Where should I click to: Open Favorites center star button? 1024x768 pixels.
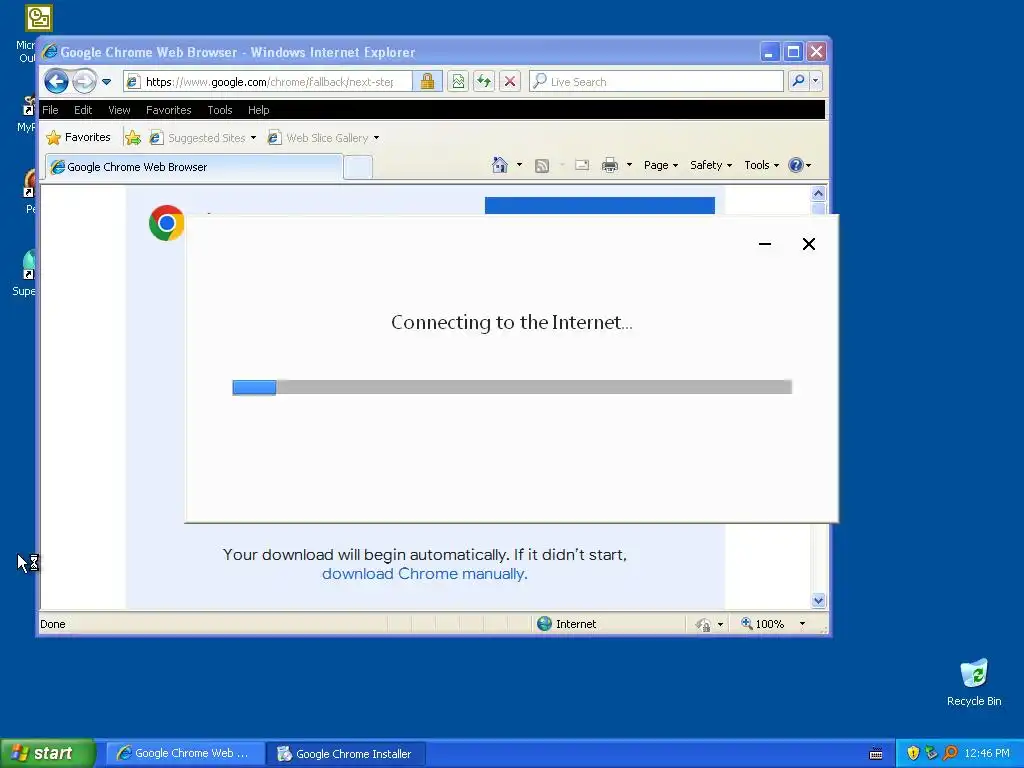[x=78, y=137]
